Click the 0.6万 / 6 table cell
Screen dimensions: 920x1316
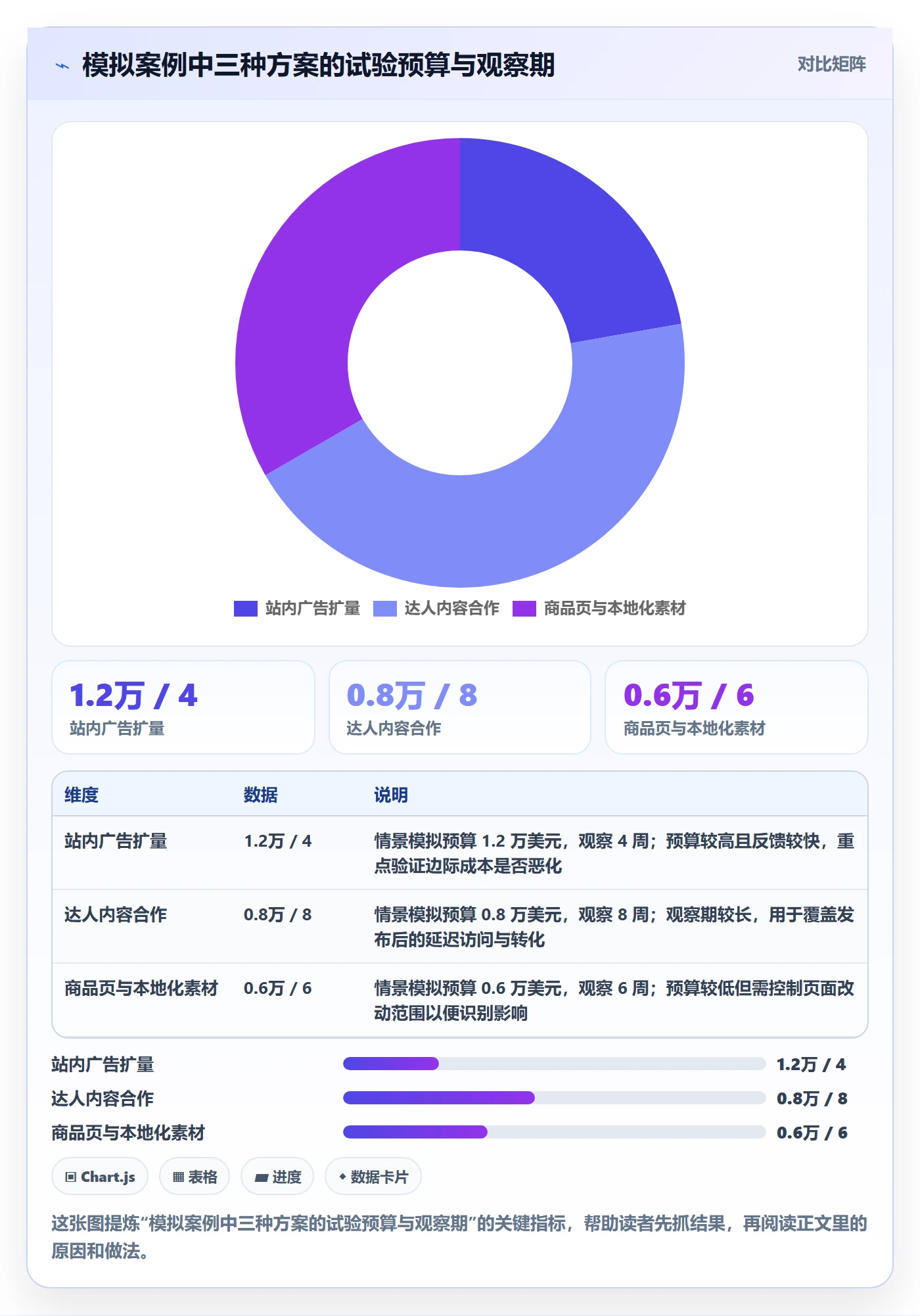[278, 988]
